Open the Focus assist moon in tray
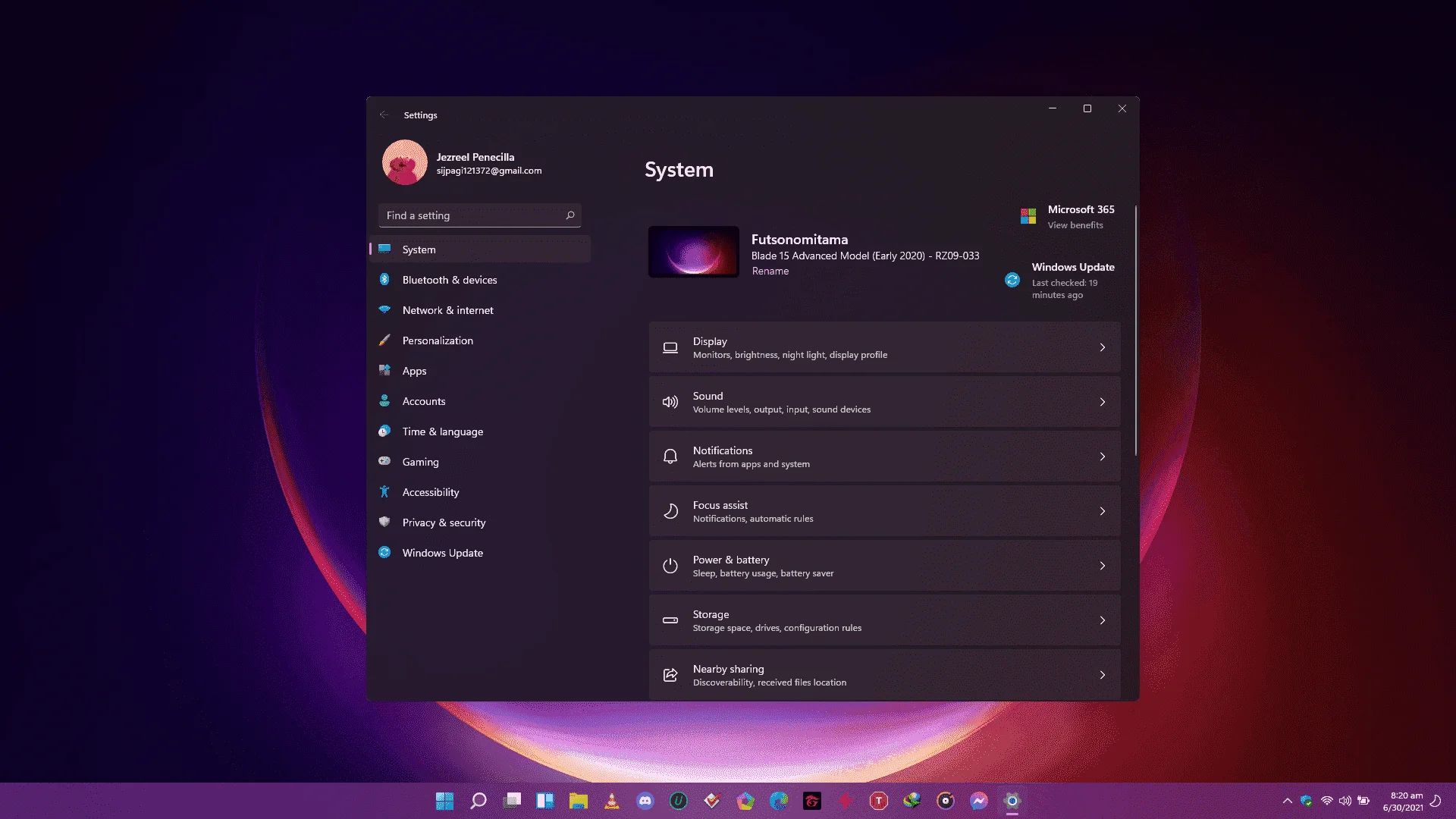 [1436, 801]
